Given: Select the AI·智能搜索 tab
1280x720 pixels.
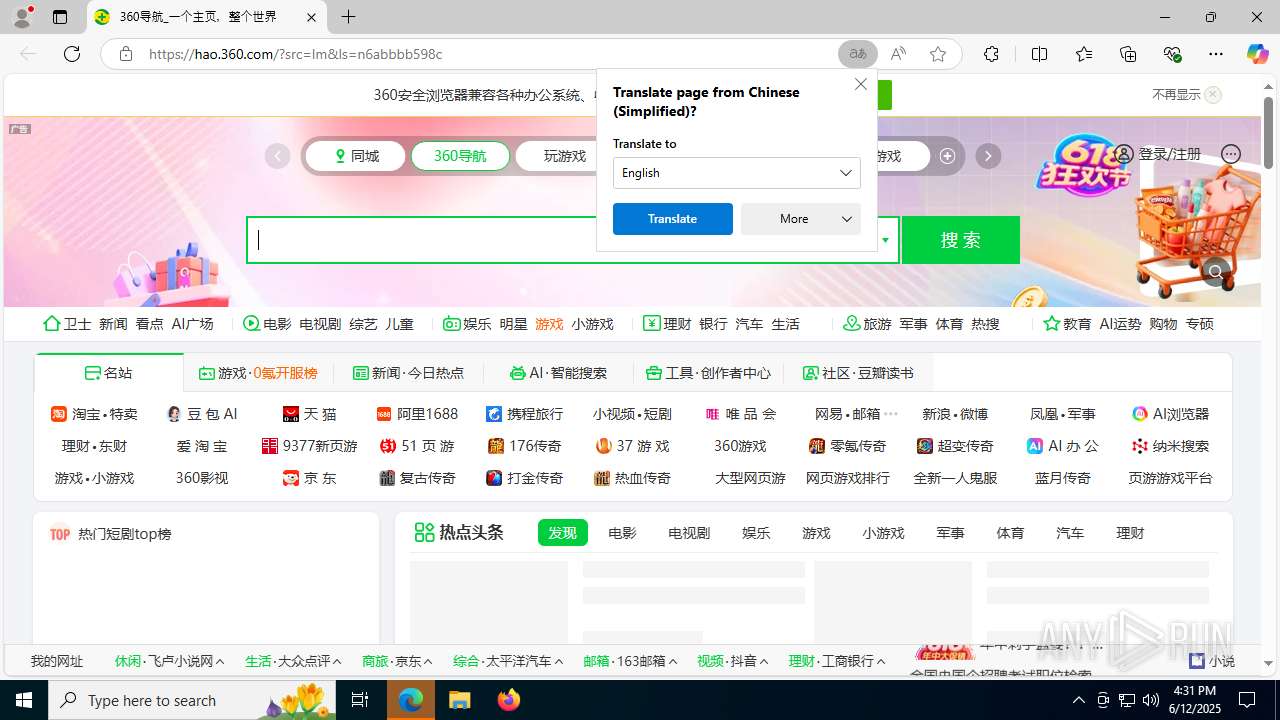Looking at the screenshot, I should tap(558, 373).
